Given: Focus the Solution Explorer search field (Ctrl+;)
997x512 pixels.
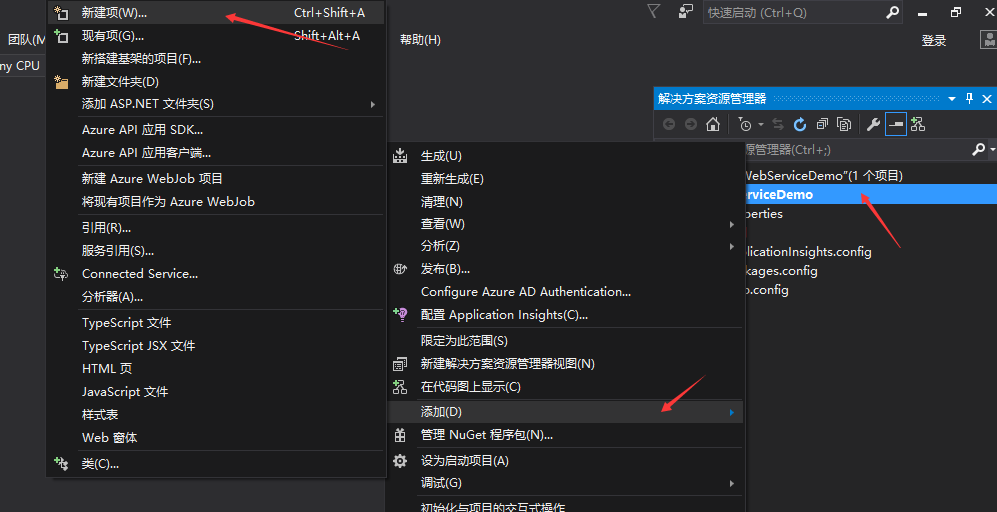Looking at the screenshot, I should pyautogui.click(x=856, y=149).
